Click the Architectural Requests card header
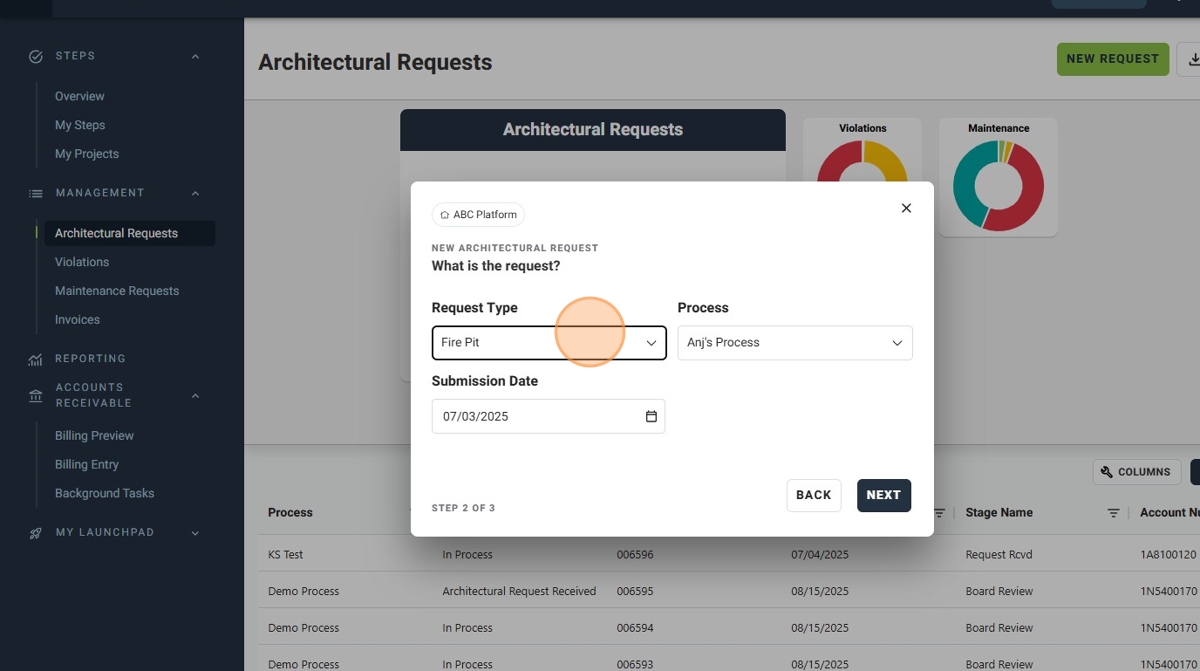The width and height of the screenshot is (1200, 671). (593, 130)
